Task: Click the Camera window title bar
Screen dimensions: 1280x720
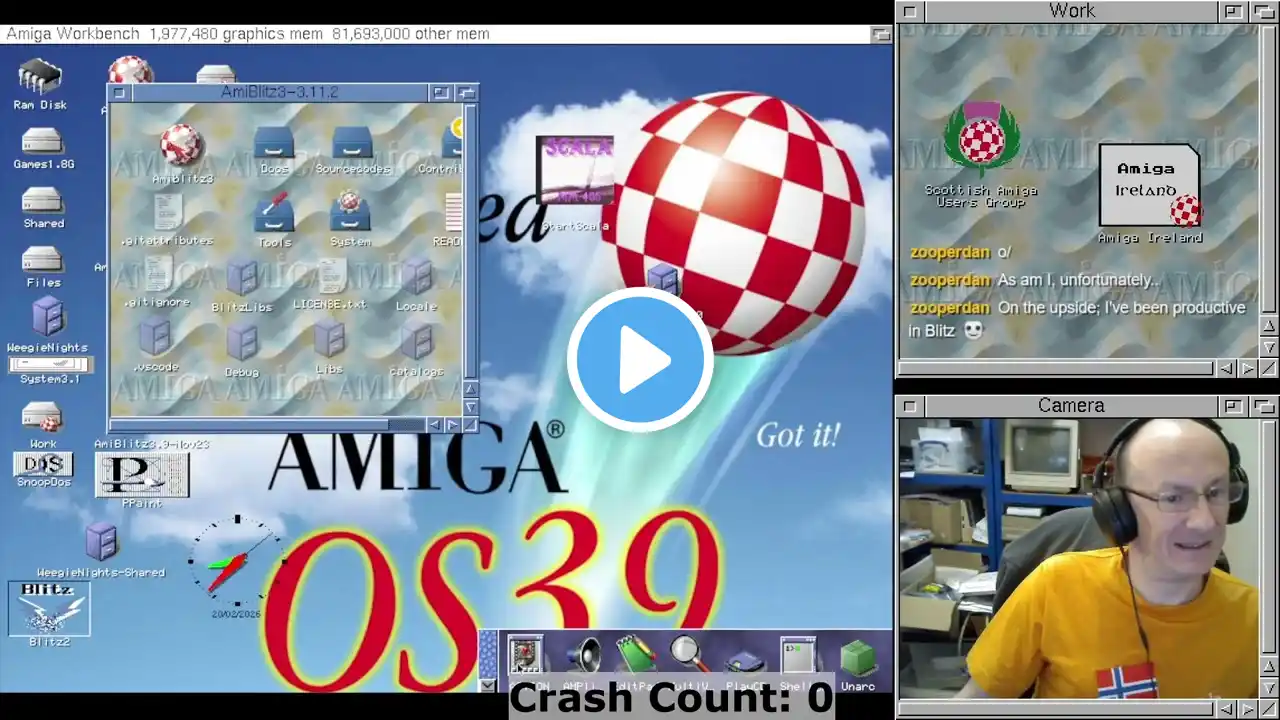Action: coord(1071,406)
